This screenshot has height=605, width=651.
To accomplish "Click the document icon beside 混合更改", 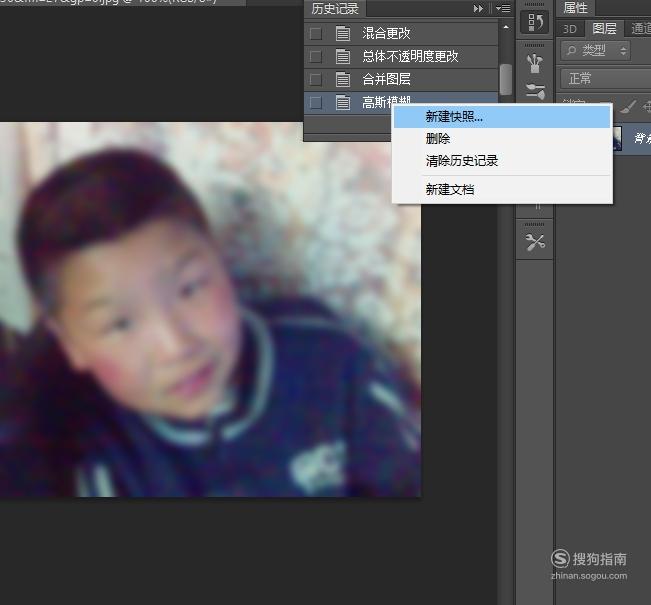I will [343, 33].
